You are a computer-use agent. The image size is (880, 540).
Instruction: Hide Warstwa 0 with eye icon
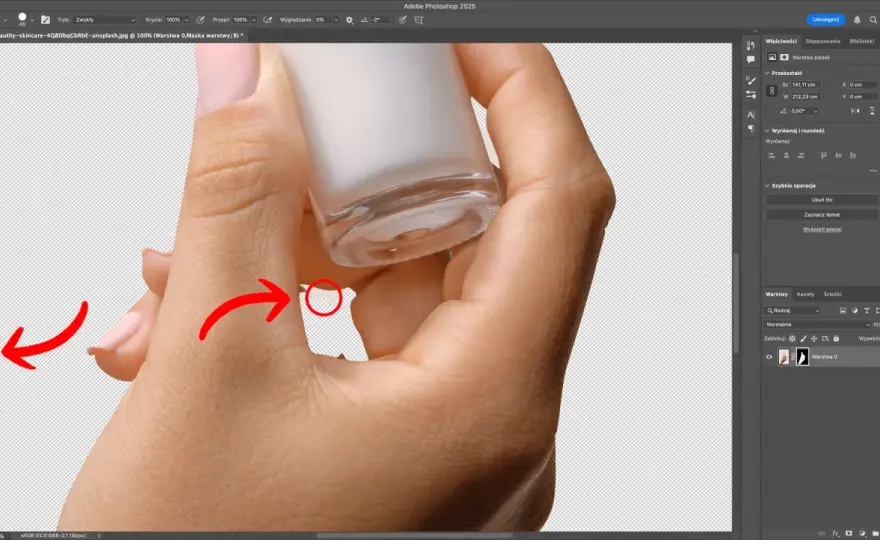[769, 357]
